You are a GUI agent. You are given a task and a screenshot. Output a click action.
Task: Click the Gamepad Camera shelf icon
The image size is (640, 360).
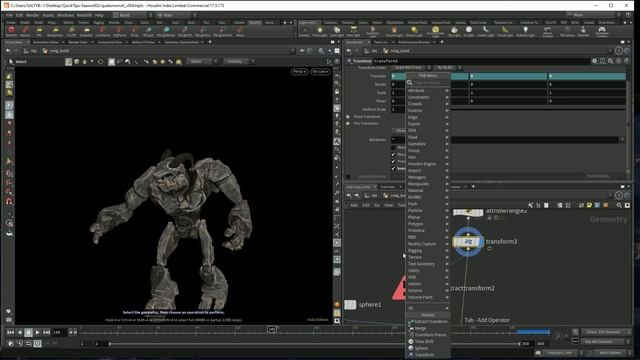tap(602, 31)
